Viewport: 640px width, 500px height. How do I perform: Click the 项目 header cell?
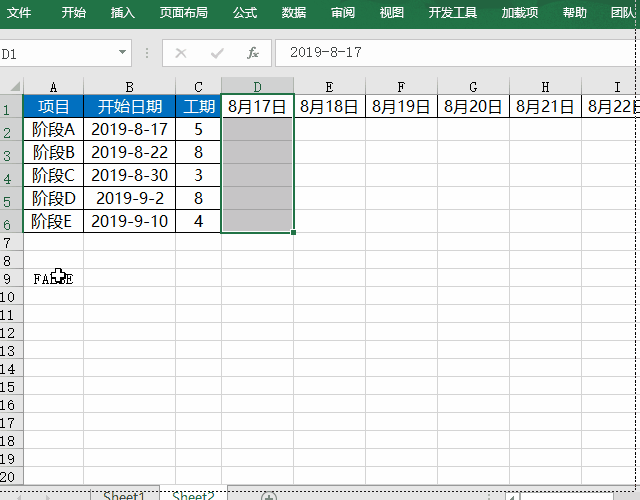(53, 107)
